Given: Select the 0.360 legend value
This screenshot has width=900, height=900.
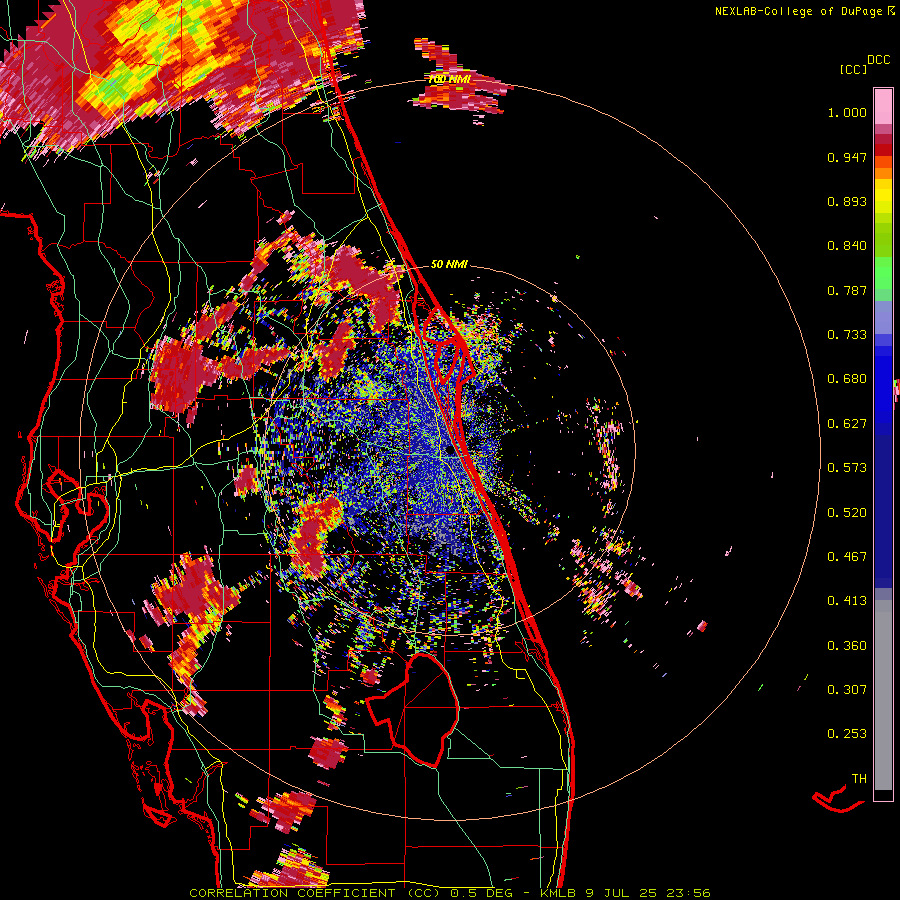Looking at the screenshot, I should pos(847,646).
